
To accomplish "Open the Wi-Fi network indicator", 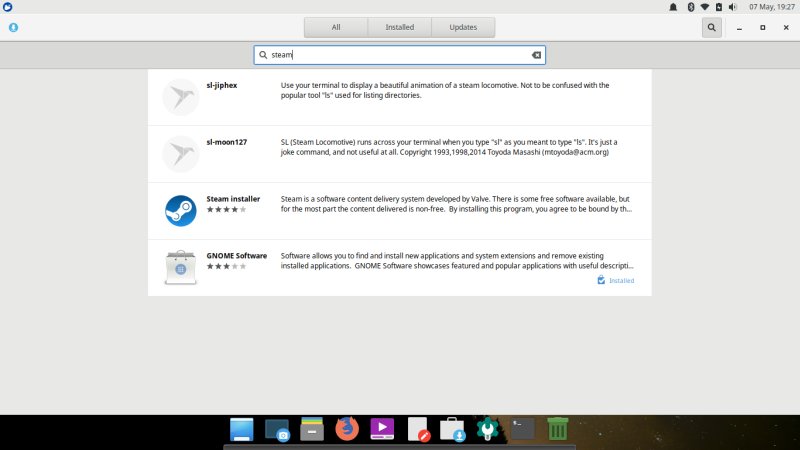I will (705, 7).
